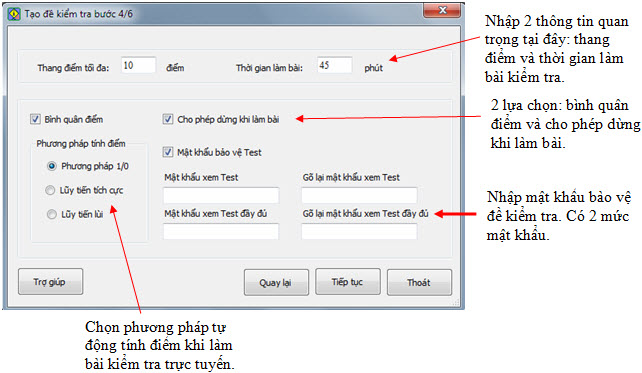The image size is (642, 373).
Task: Focus the Gõ lại mật khẩu xem Test field
Action: [359, 195]
